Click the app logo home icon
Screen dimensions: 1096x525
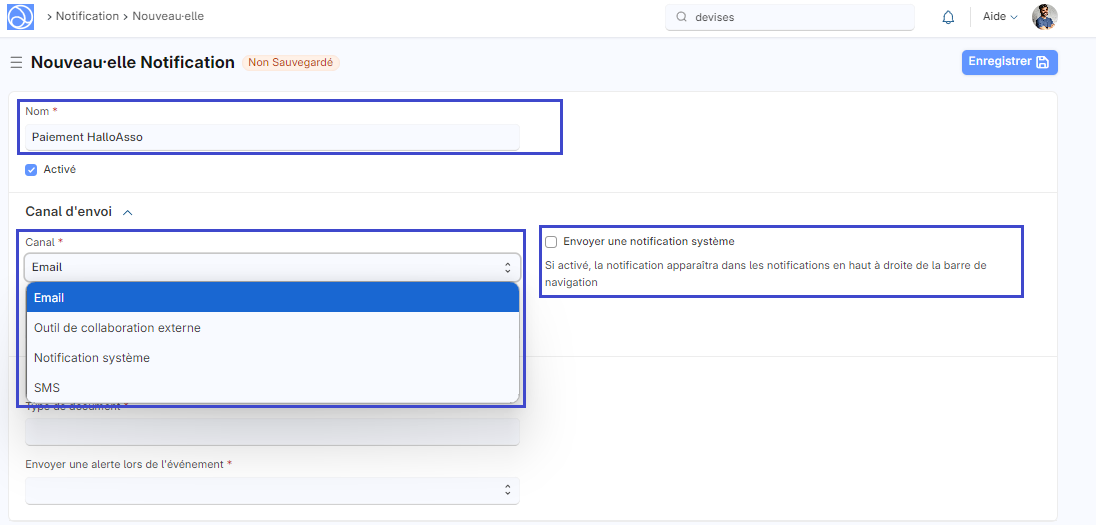coord(21,17)
